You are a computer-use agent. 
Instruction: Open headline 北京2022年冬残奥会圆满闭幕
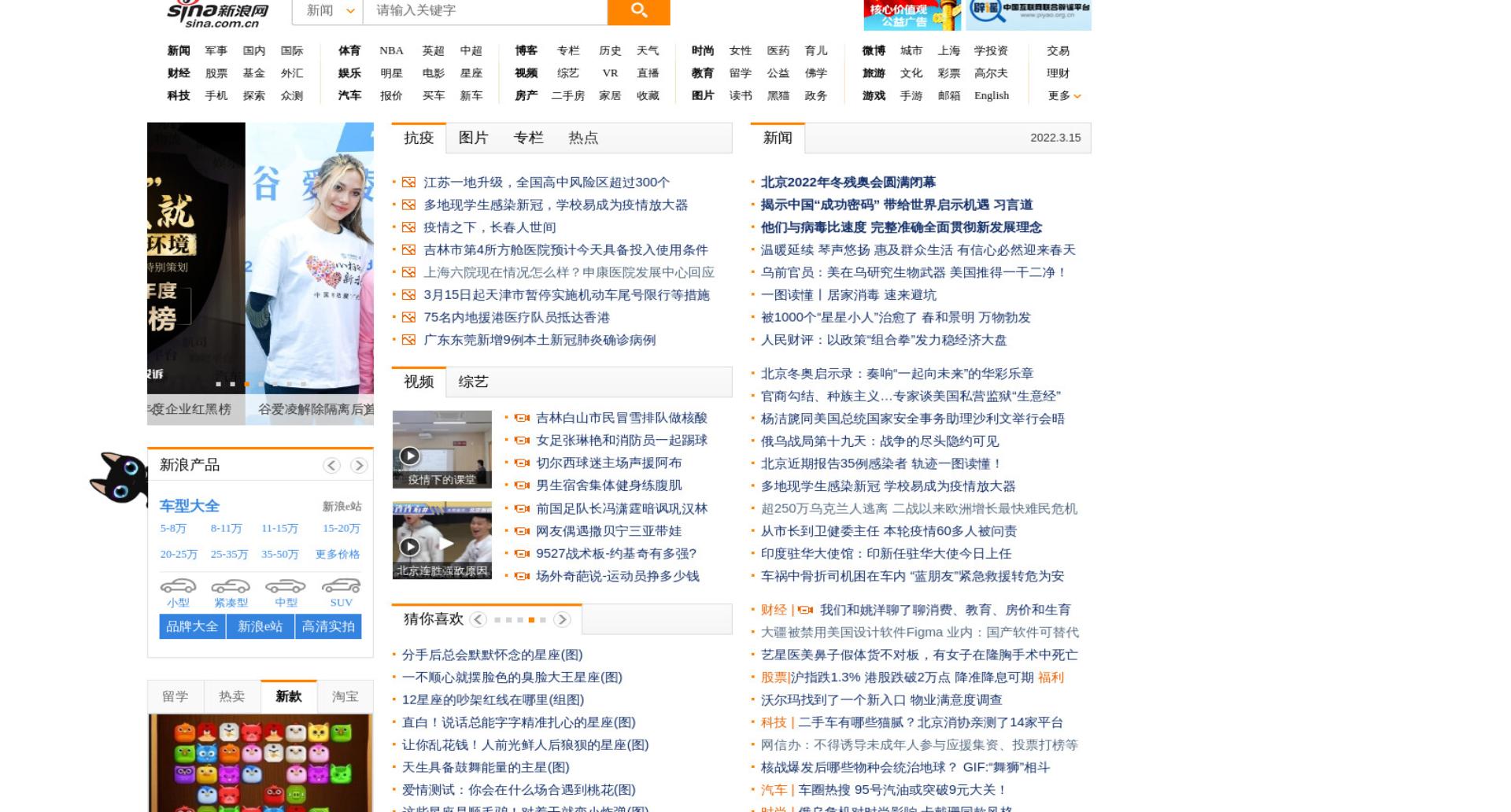tap(848, 183)
